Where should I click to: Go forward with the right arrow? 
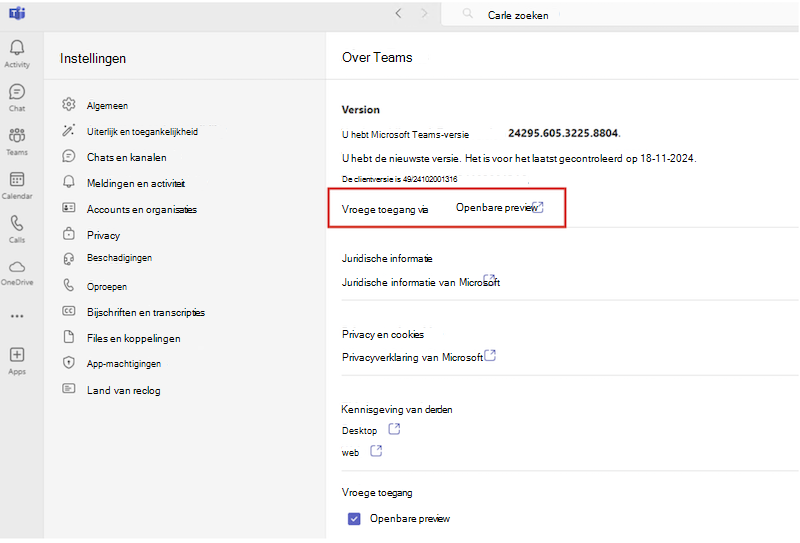click(424, 14)
